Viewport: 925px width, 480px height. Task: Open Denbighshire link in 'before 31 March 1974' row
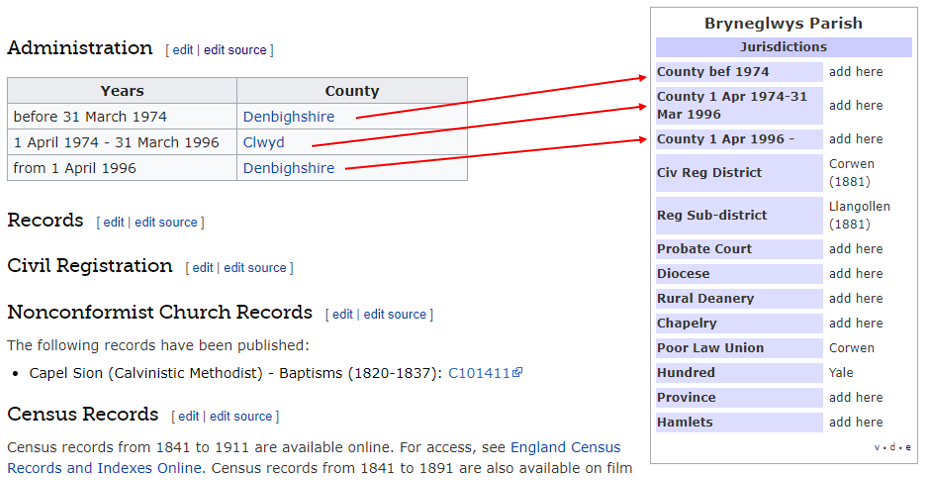coord(288,117)
